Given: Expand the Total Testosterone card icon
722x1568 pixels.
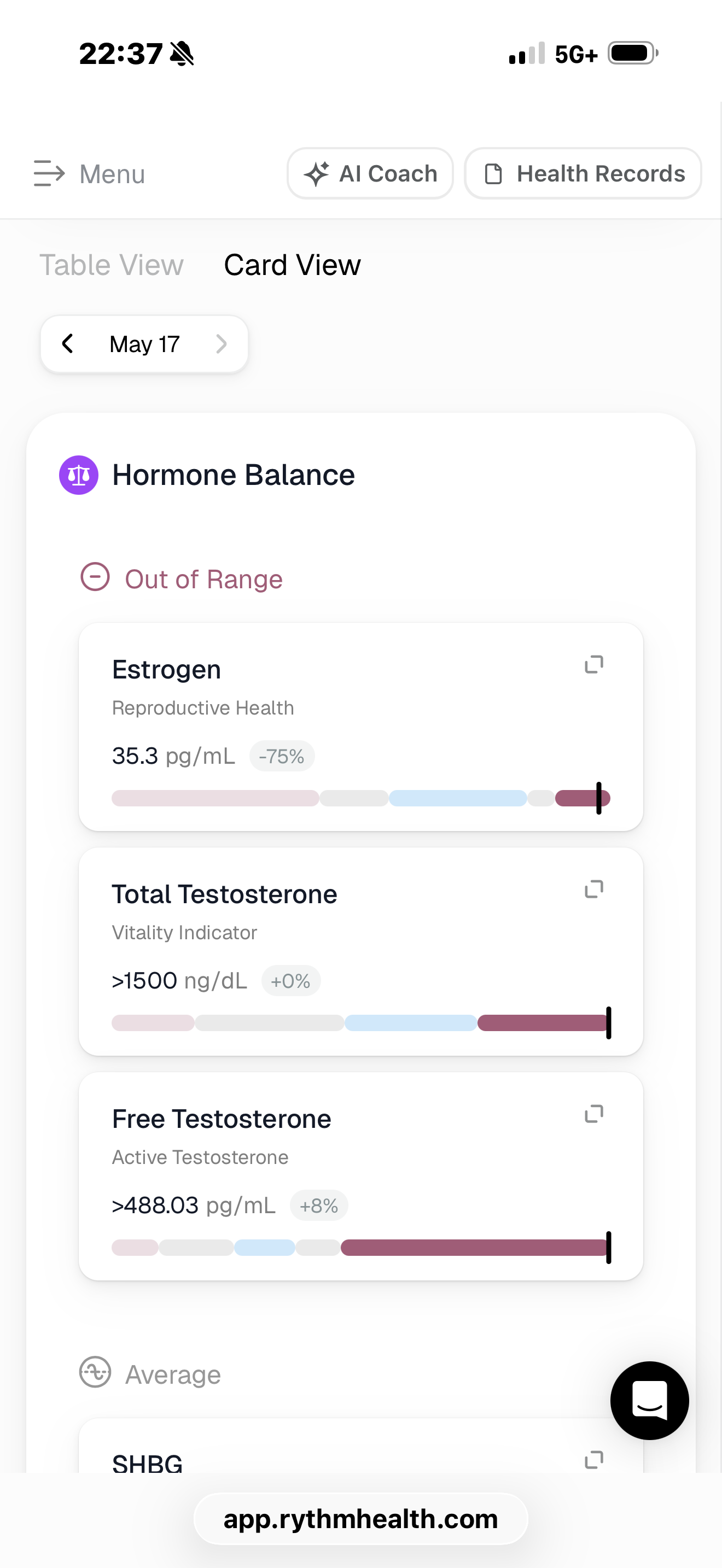Looking at the screenshot, I should (x=593, y=890).
